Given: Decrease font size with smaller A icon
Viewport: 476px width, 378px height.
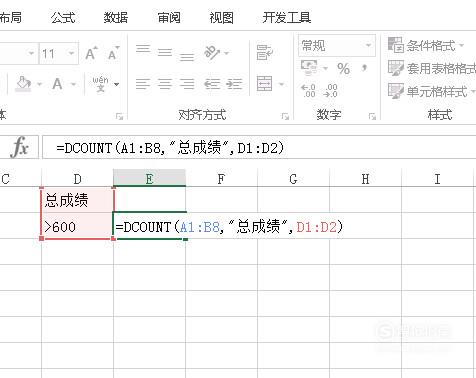Looking at the screenshot, I should 113,53.
